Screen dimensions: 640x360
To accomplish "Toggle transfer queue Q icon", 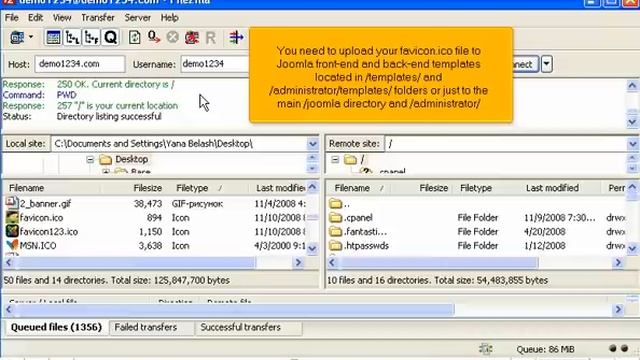I will click(x=111, y=38).
